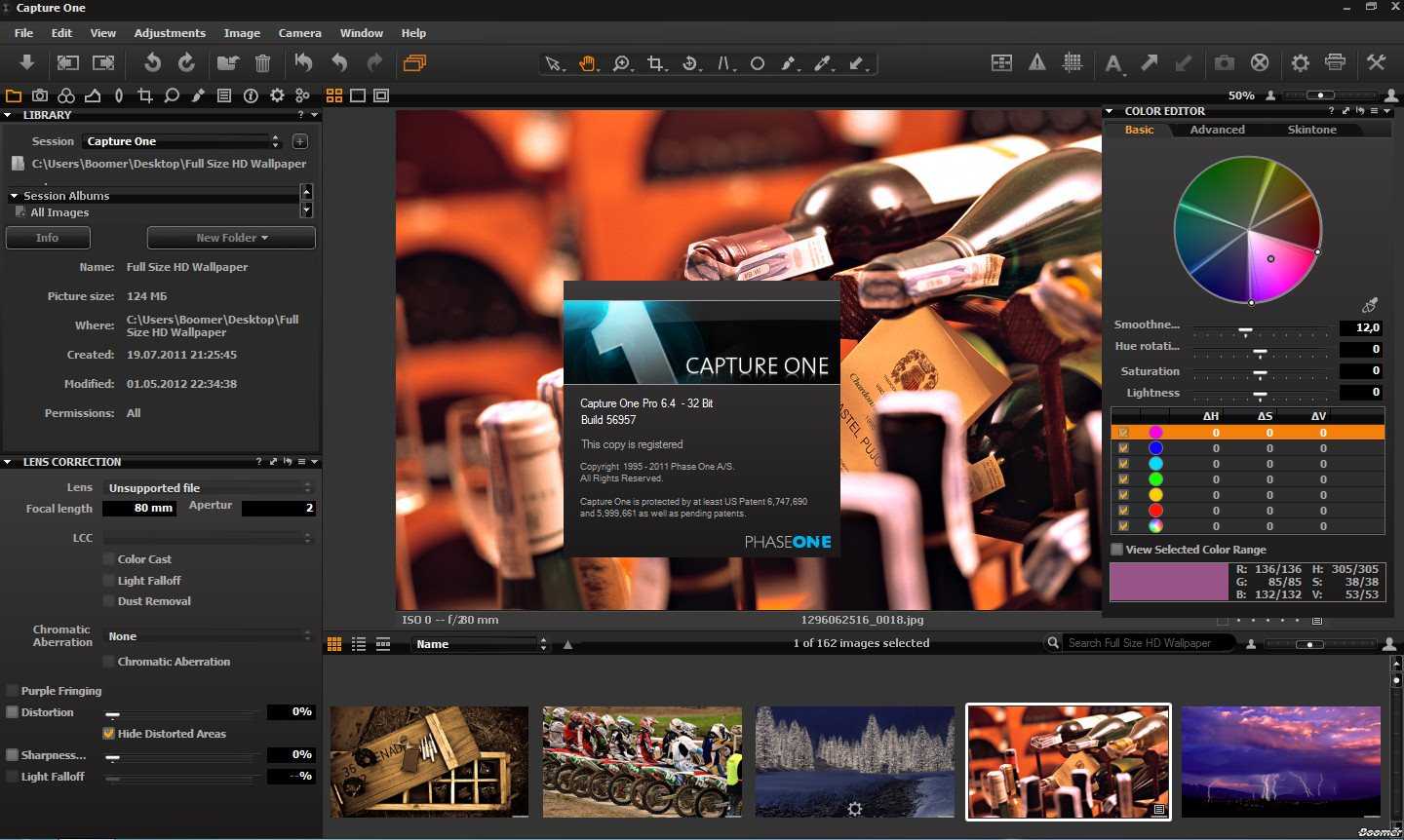Collapse the Library panel triangle
Image resolution: width=1404 pixels, height=840 pixels.
click(x=8, y=115)
